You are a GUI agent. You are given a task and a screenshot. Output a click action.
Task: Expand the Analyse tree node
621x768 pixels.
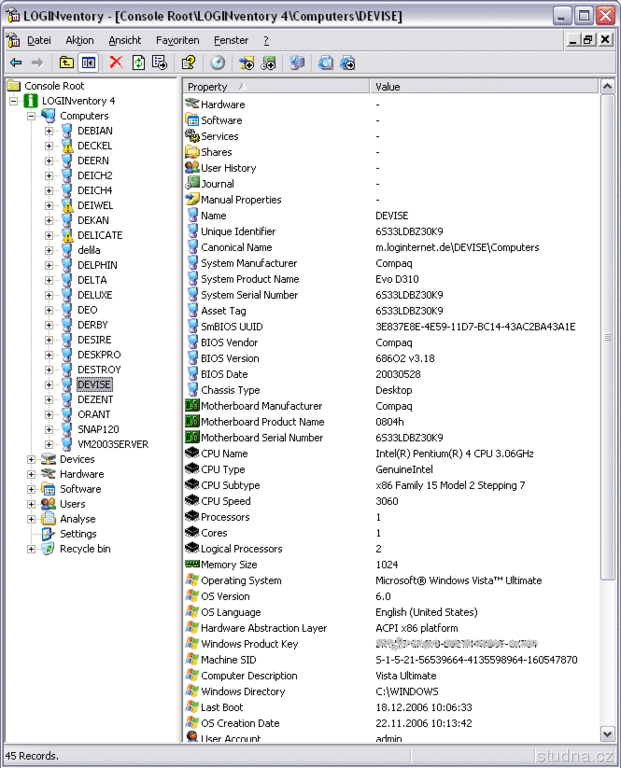pyautogui.click(x=31, y=519)
